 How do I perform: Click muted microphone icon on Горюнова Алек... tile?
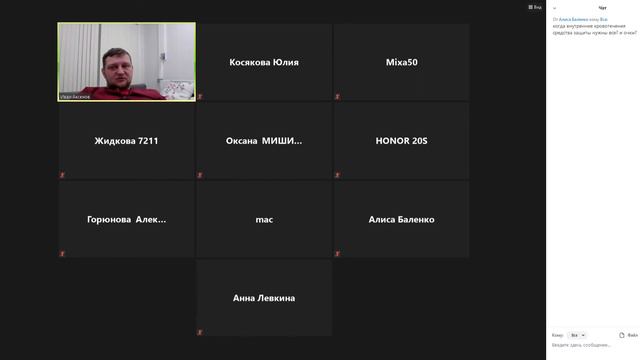[x=62, y=254]
